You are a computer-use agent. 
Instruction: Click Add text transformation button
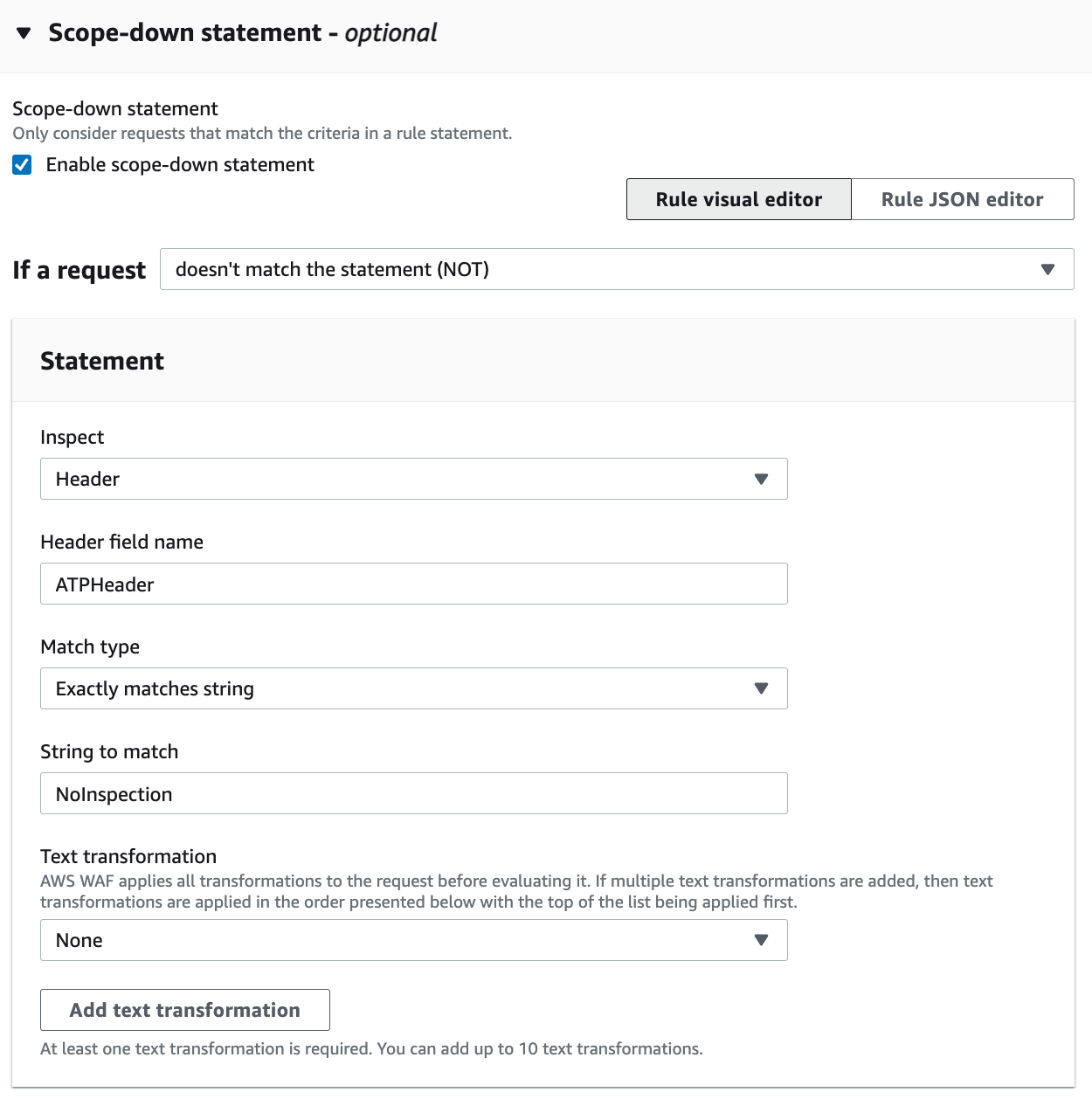(x=185, y=1010)
